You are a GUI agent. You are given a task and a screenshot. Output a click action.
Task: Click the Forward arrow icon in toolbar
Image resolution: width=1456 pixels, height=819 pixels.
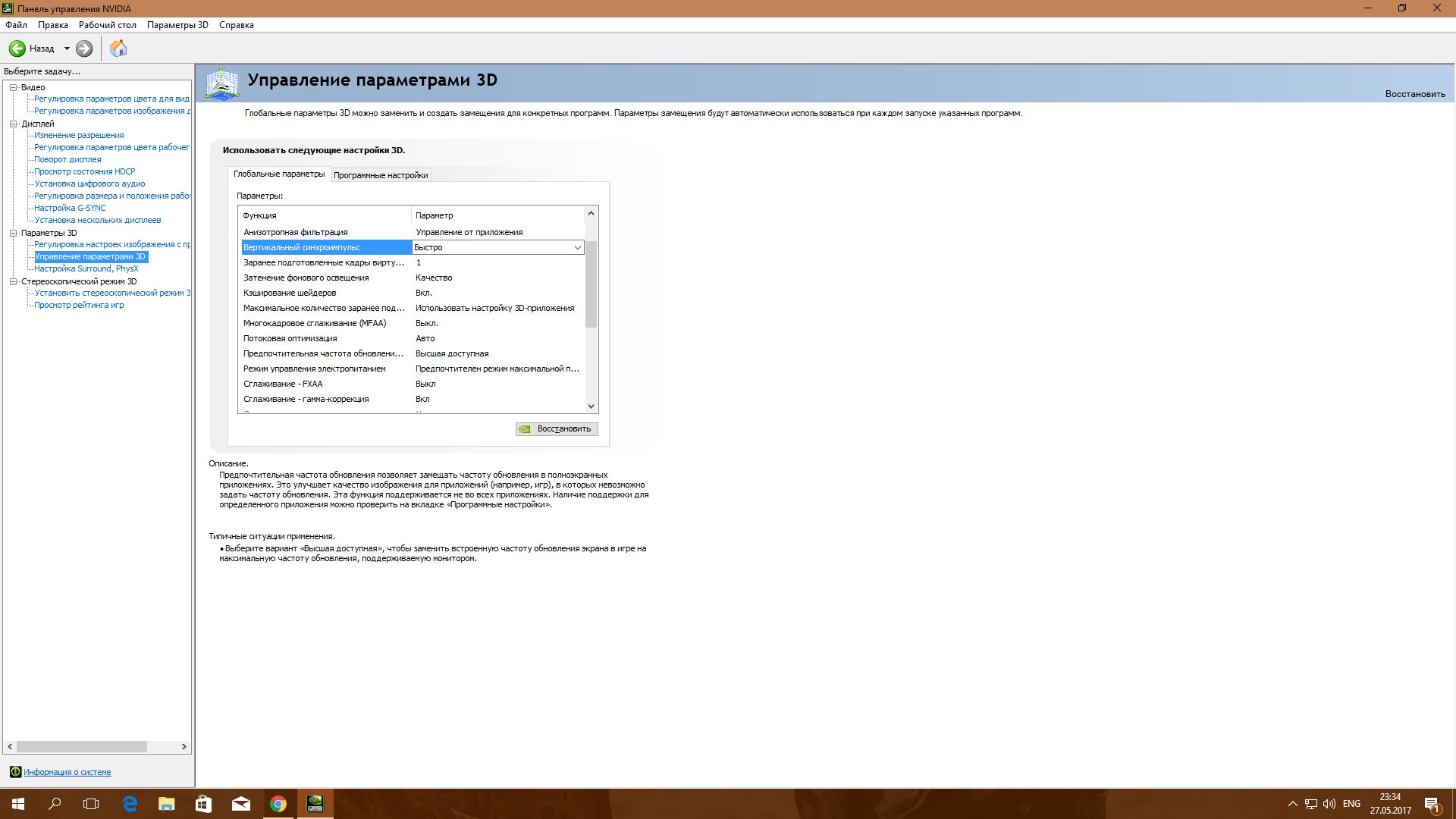coord(84,49)
